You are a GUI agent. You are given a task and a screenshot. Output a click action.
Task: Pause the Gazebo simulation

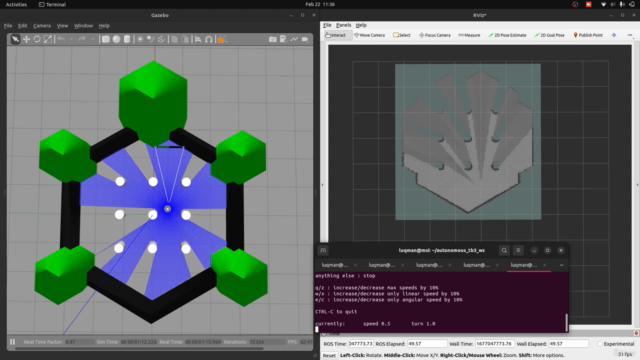click(x=13, y=342)
